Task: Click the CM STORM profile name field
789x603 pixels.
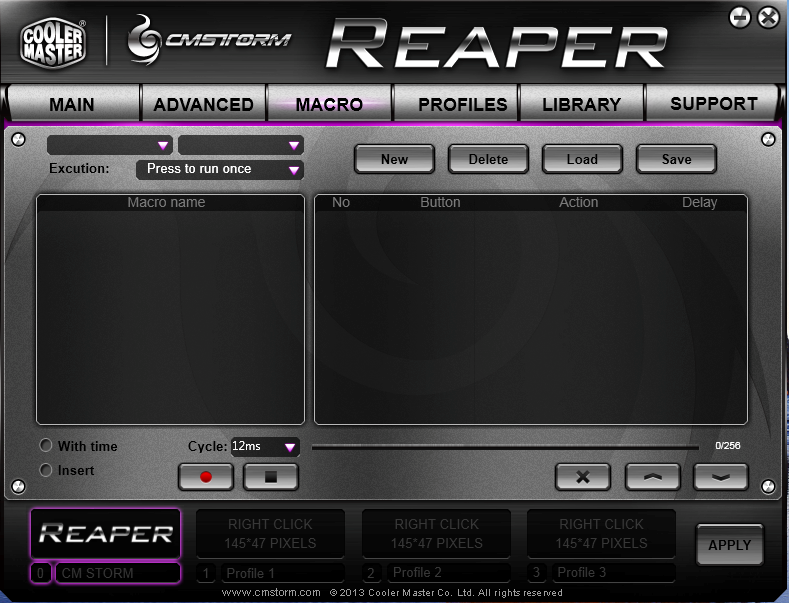Action: 118,573
